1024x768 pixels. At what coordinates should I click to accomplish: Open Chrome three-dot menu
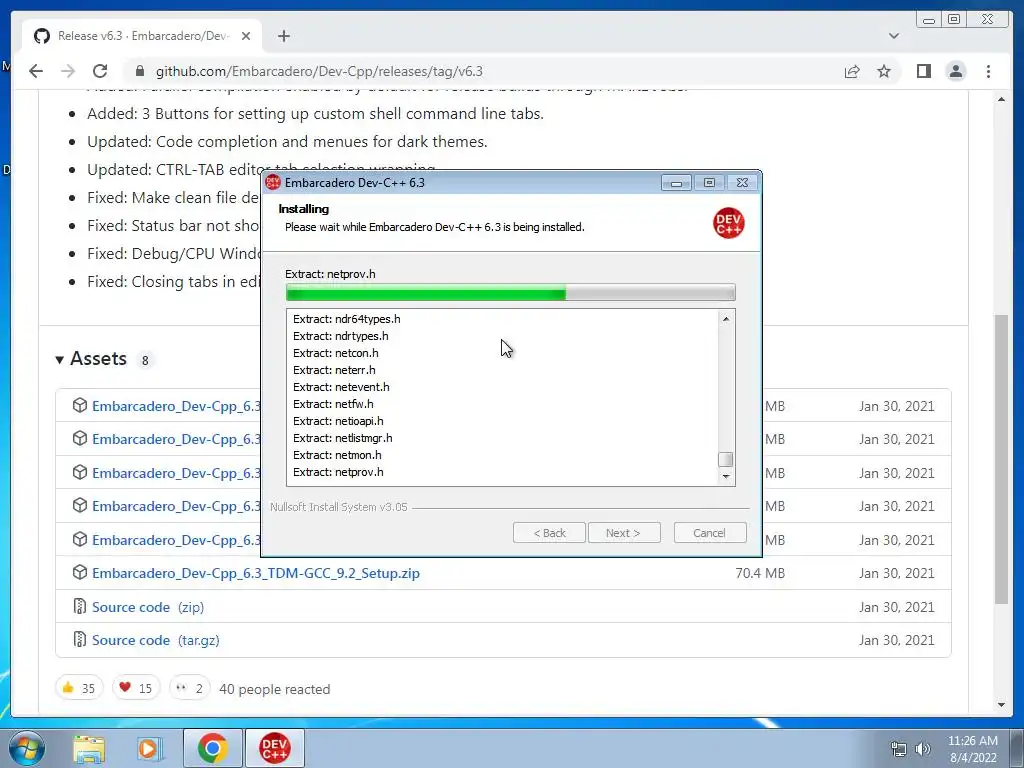(988, 71)
